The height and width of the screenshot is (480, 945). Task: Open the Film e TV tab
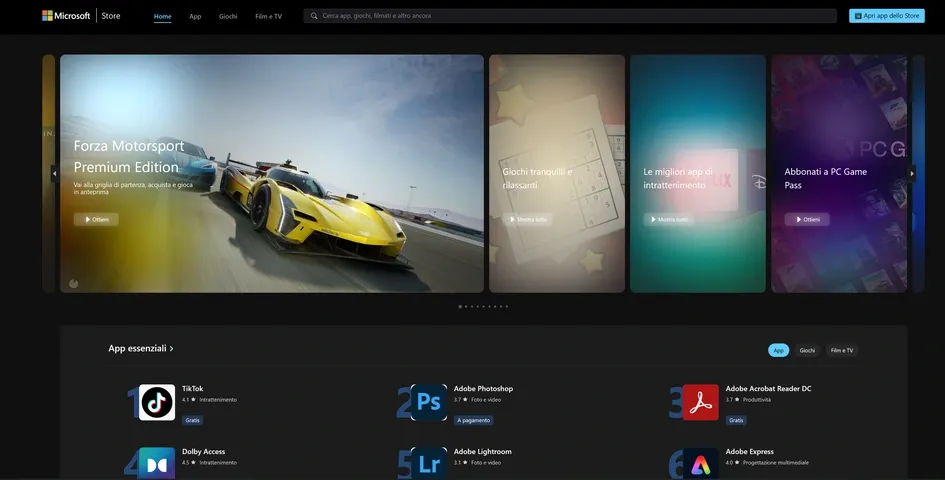tap(268, 16)
